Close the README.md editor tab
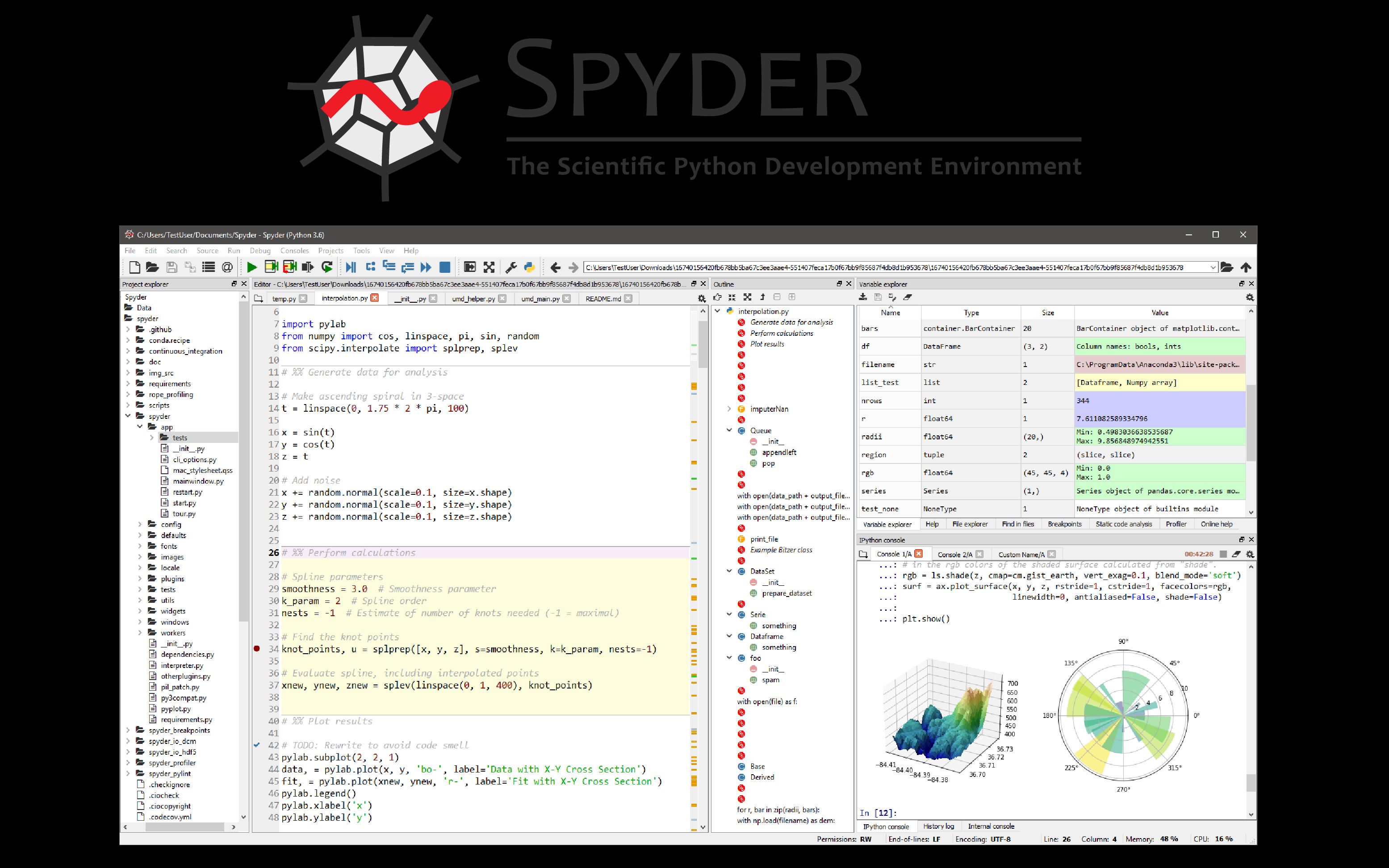This screenshot has width=1389, height=868. point(628,299)
